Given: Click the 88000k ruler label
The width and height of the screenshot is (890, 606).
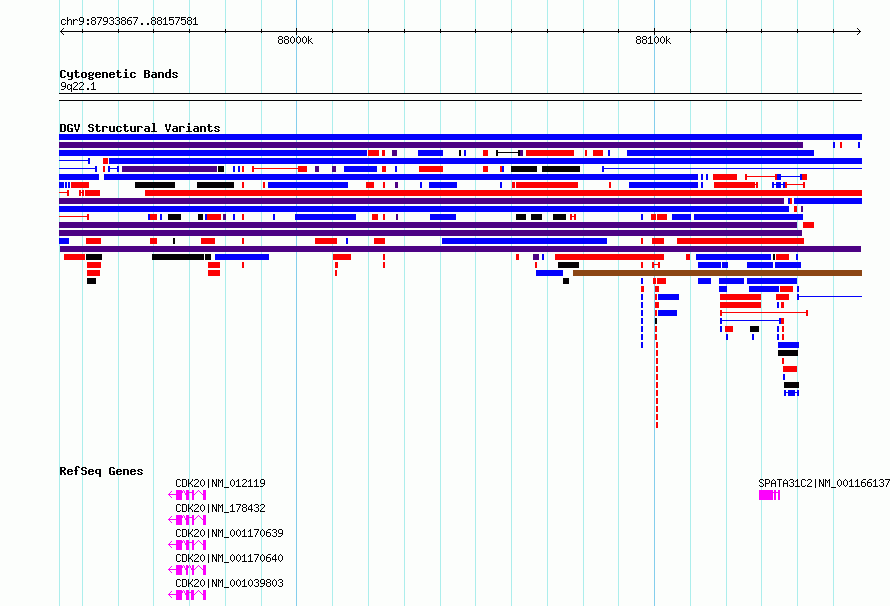Looking at the screenshot, I should [x=295, y=40].
